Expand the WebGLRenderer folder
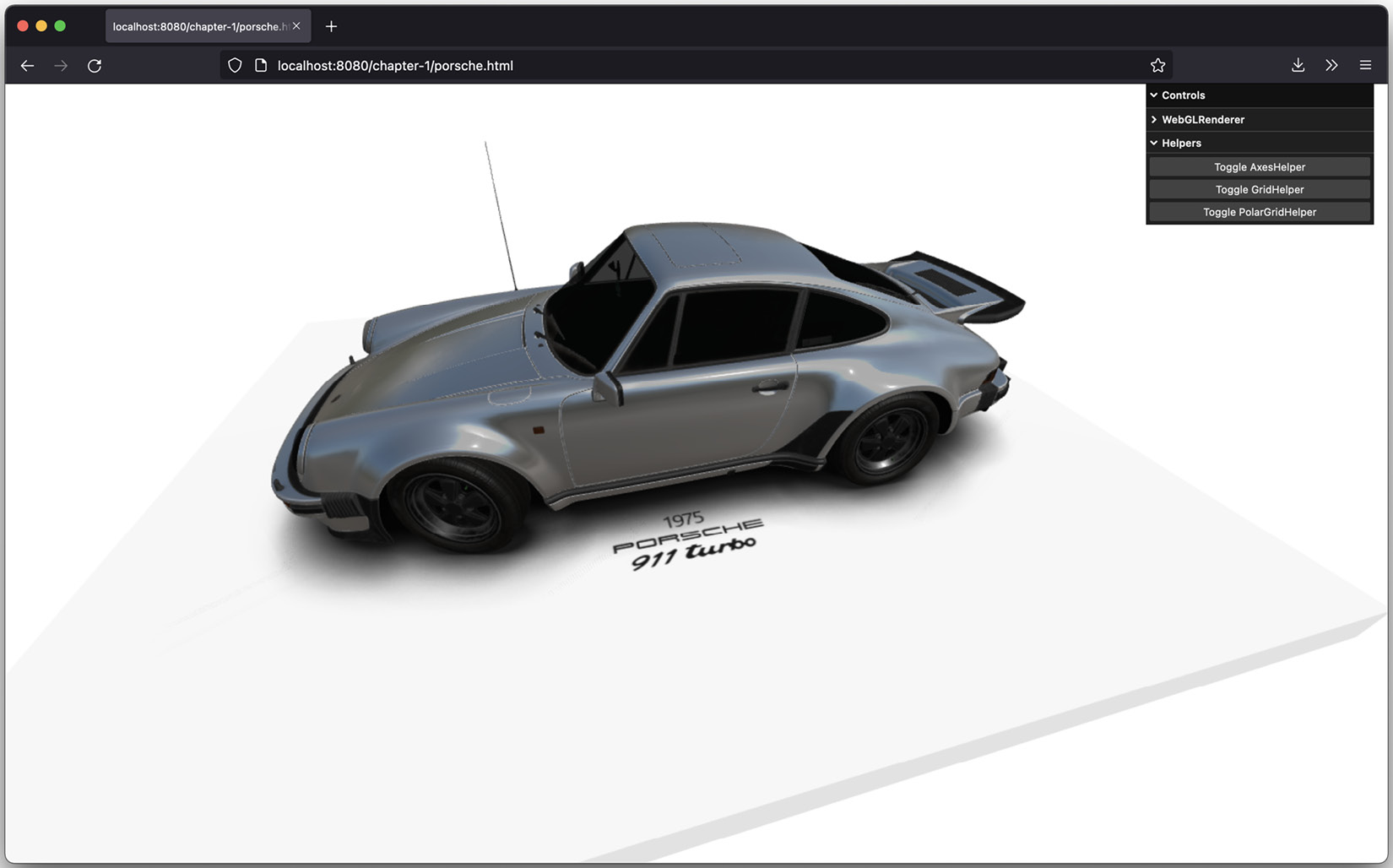Viewport: 1393px width, 868px height. [1260, 119]
